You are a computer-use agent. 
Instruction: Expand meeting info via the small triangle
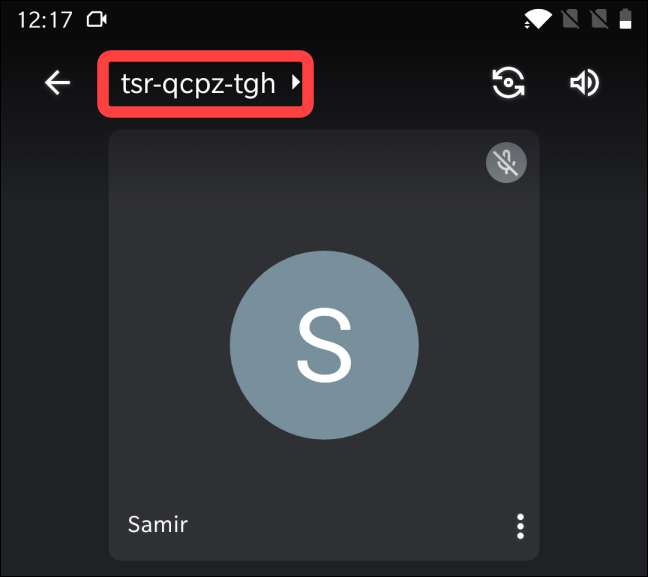click(x=295, y=82)
